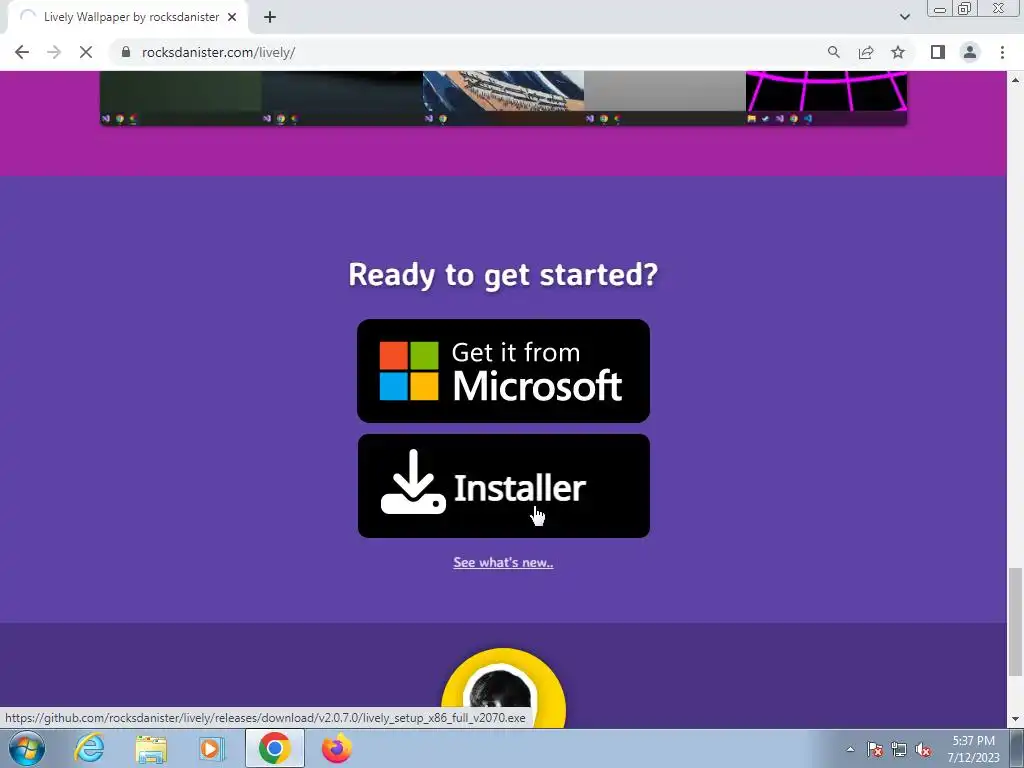Image resolution: width=1024 pixels, height=768 pixels.
Task: Open the Chrome profile avatar menu
Action: pyautogui.click(x=970, y=52)
